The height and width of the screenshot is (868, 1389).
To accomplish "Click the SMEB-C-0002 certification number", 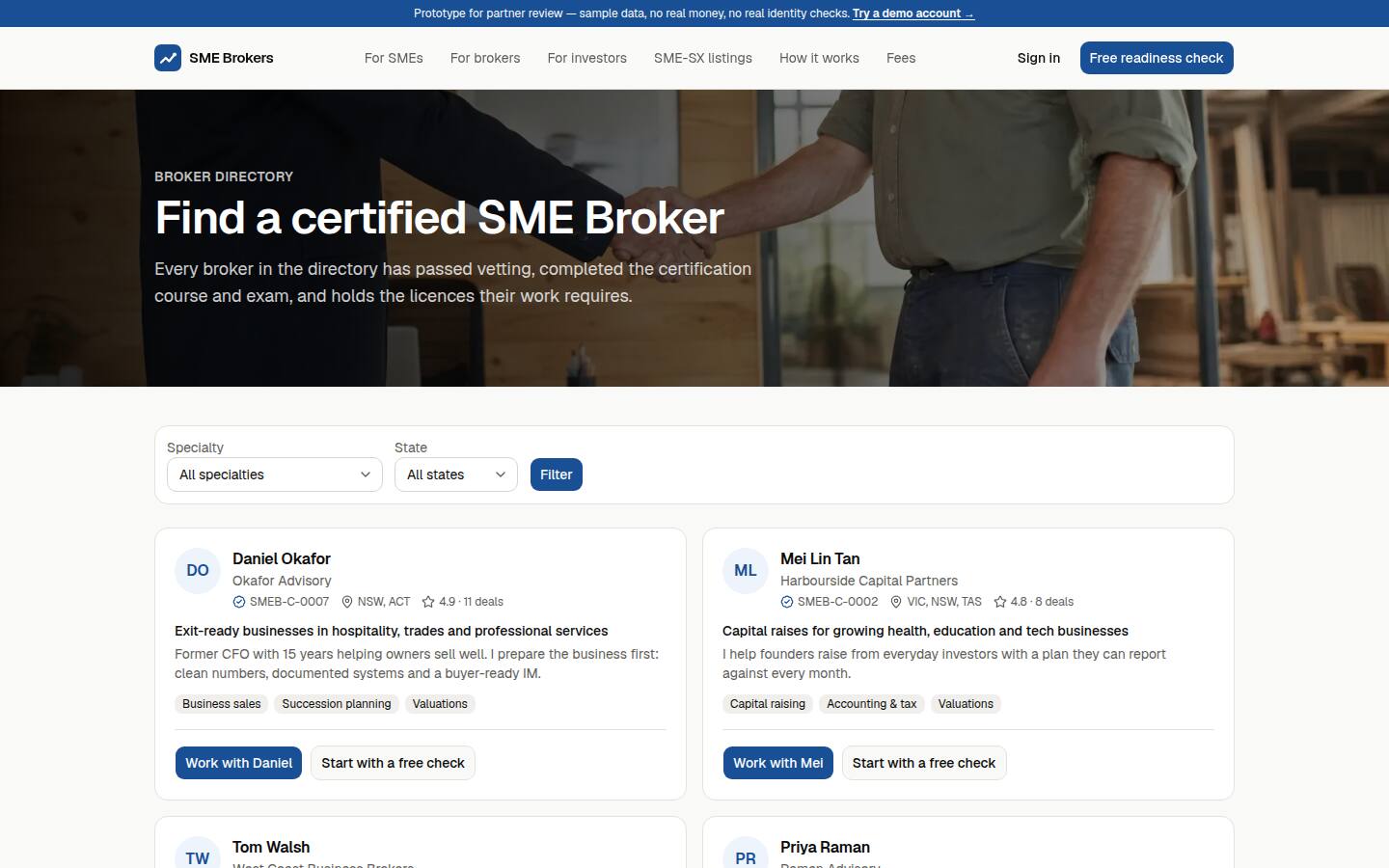I will [837, 602].
